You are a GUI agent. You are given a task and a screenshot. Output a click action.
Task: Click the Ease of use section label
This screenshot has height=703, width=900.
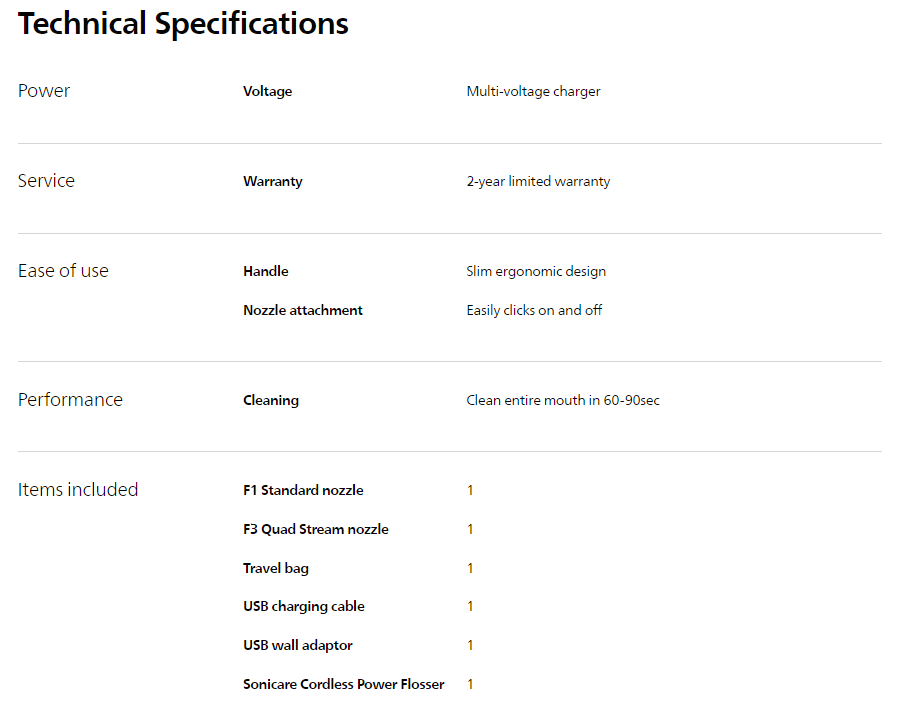tap(63, 271)
